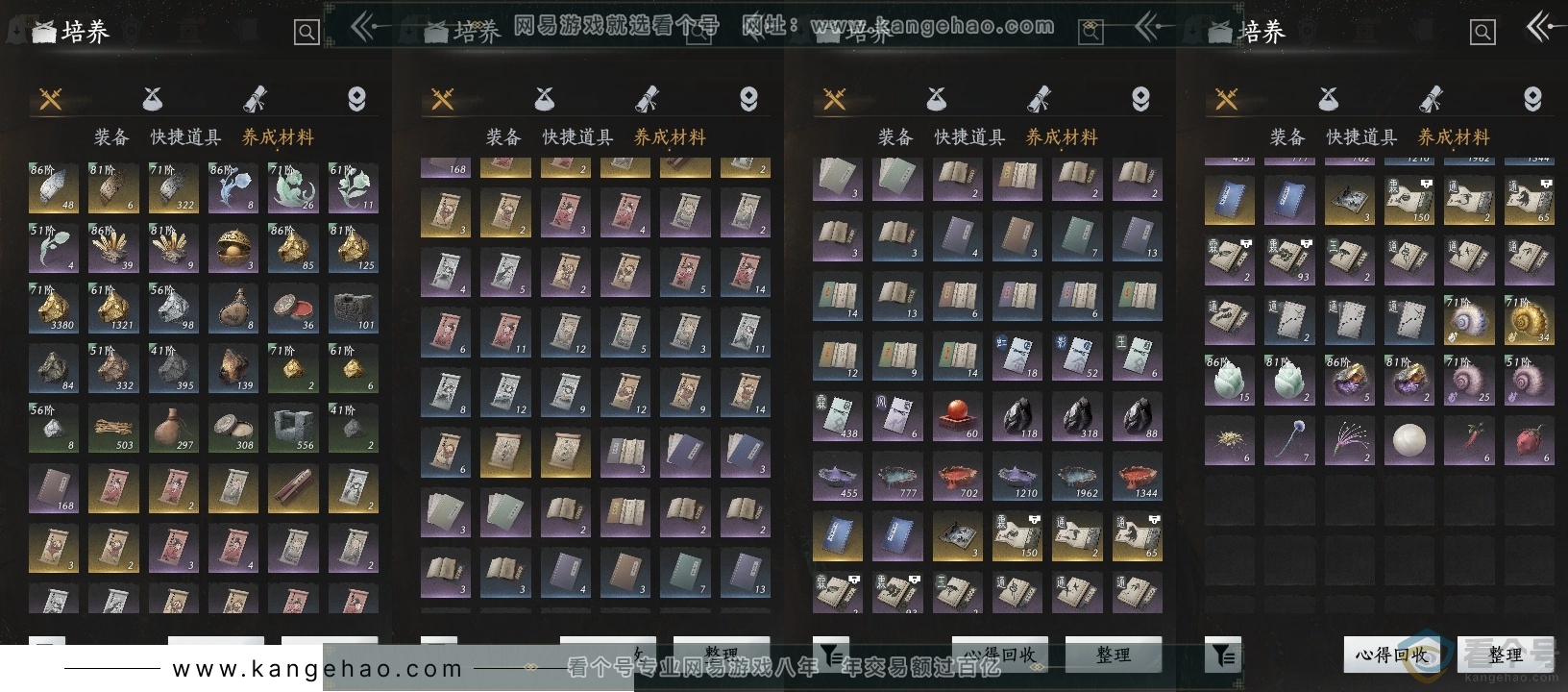Select silver ore item with count 98
This screenshot has height=692, width=1568.
coord(173,309)
